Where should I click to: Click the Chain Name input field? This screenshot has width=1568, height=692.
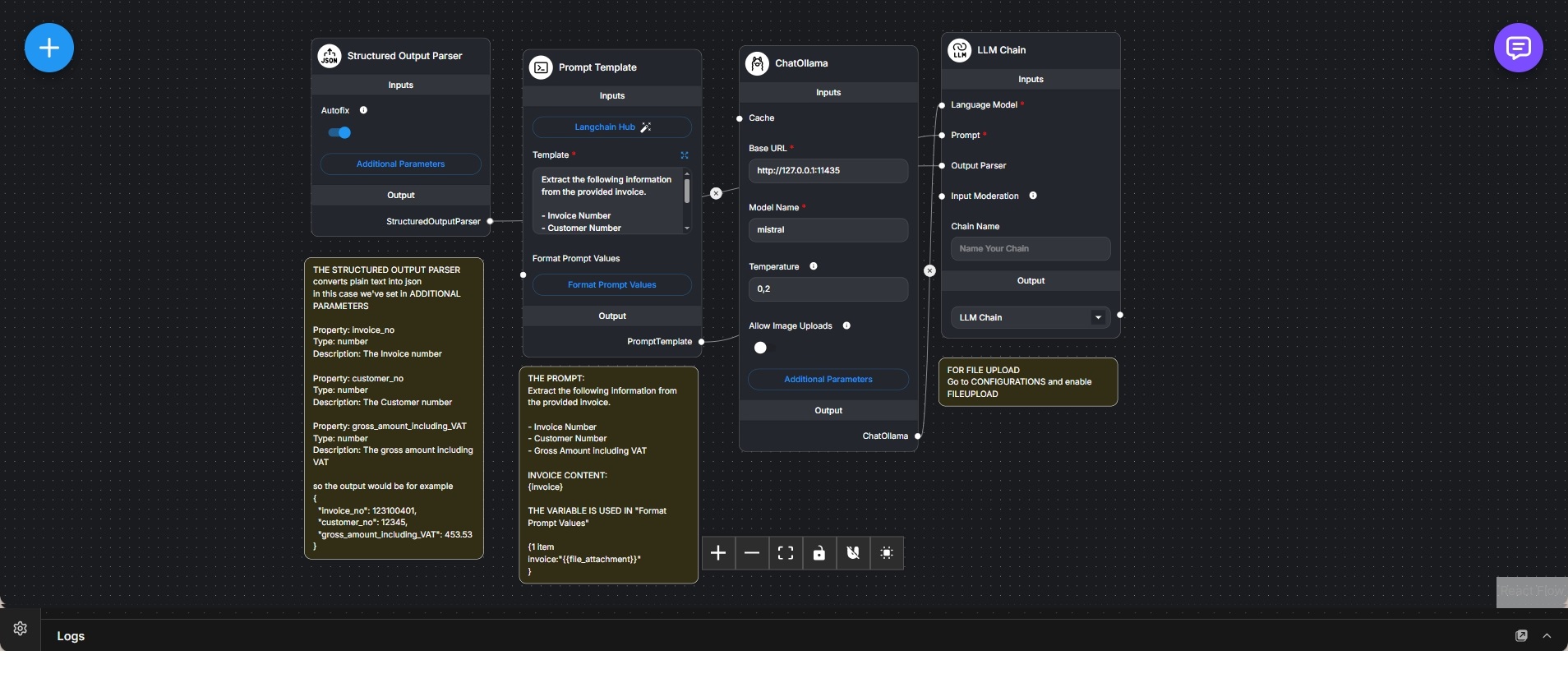click(x=1030, y=249)
